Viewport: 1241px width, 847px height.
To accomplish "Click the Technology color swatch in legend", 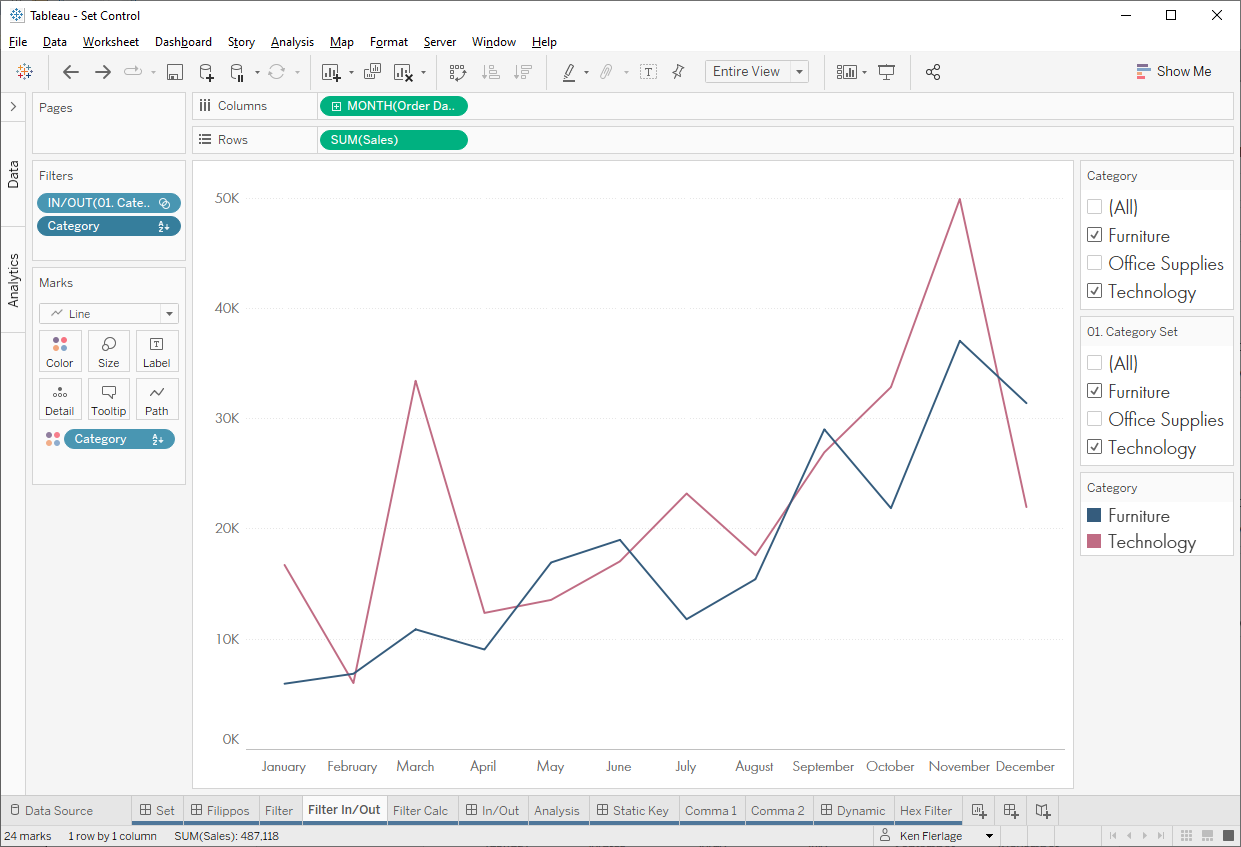I will (1094, 542).
